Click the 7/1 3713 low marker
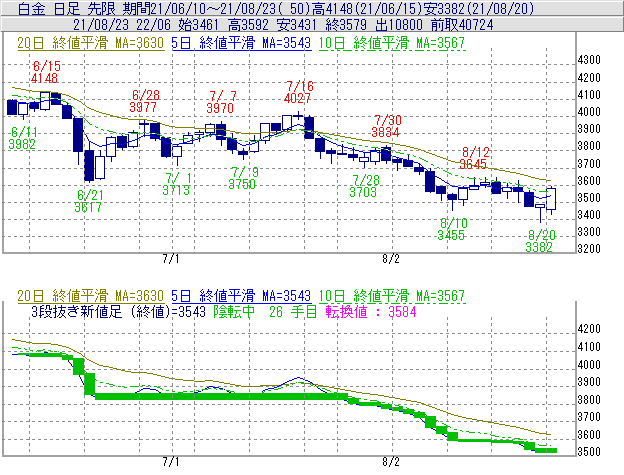The image size is (624, 475). pyautogui.click(x=177, y=184)
